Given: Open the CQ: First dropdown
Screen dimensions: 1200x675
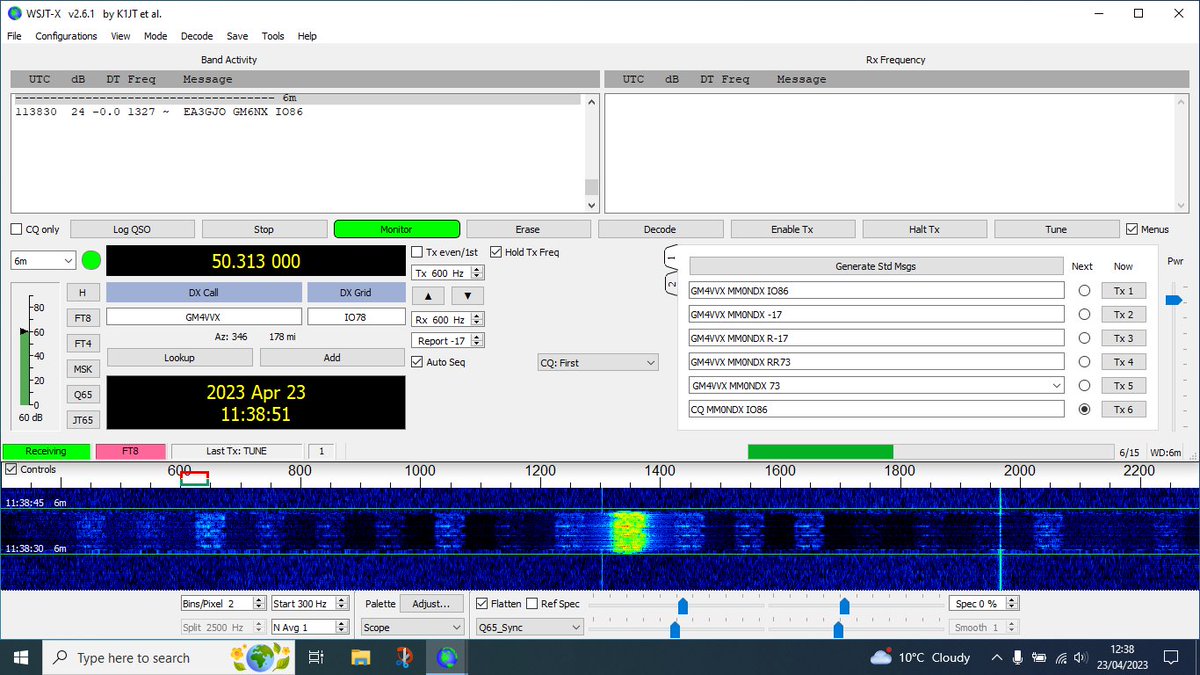Looking at the screenshot, I should (597, 361).
